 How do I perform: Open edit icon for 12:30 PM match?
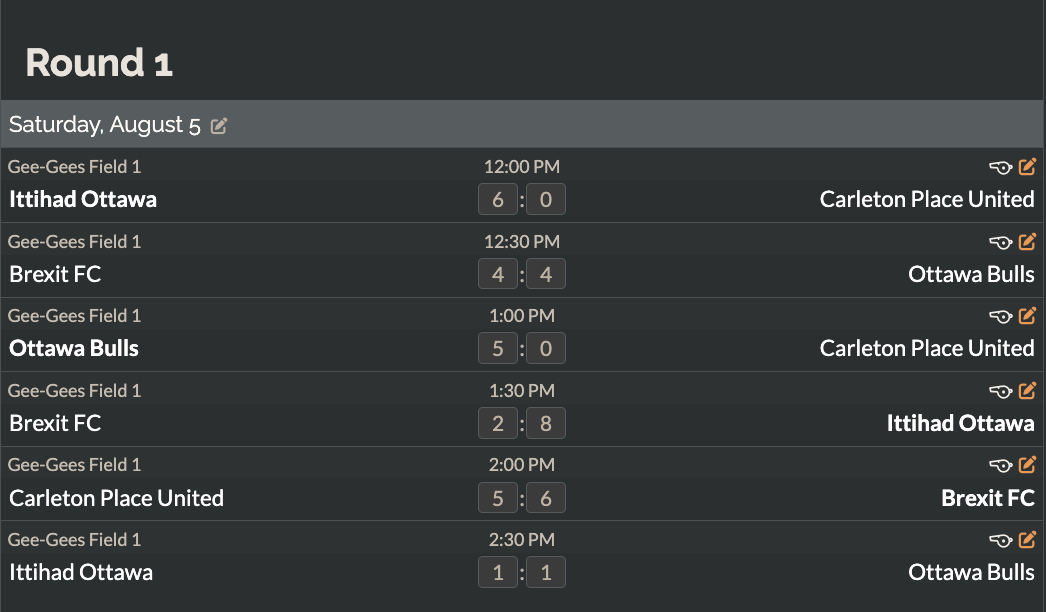(1027, 241)
